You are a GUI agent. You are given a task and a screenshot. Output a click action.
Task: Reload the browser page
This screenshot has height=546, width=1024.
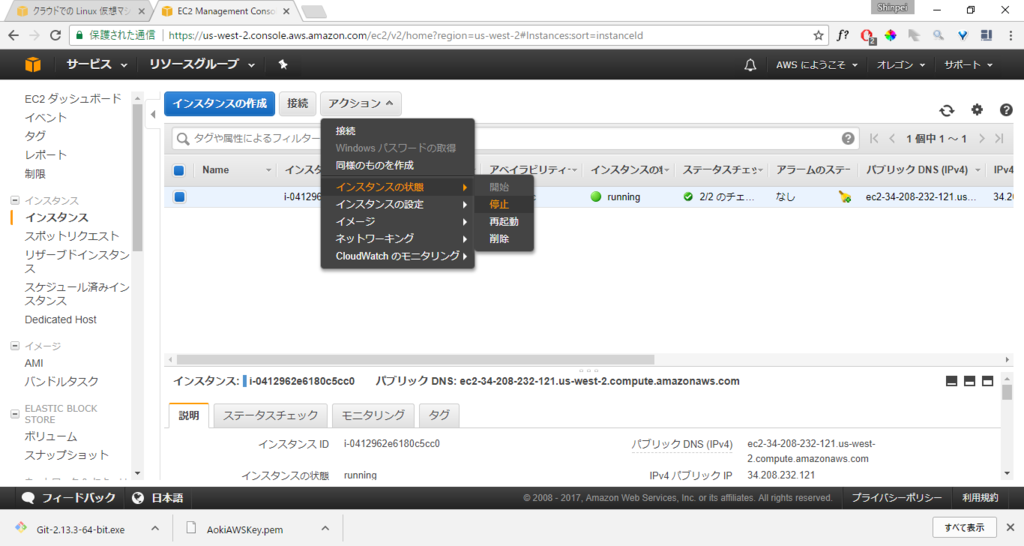pos(56,35)
